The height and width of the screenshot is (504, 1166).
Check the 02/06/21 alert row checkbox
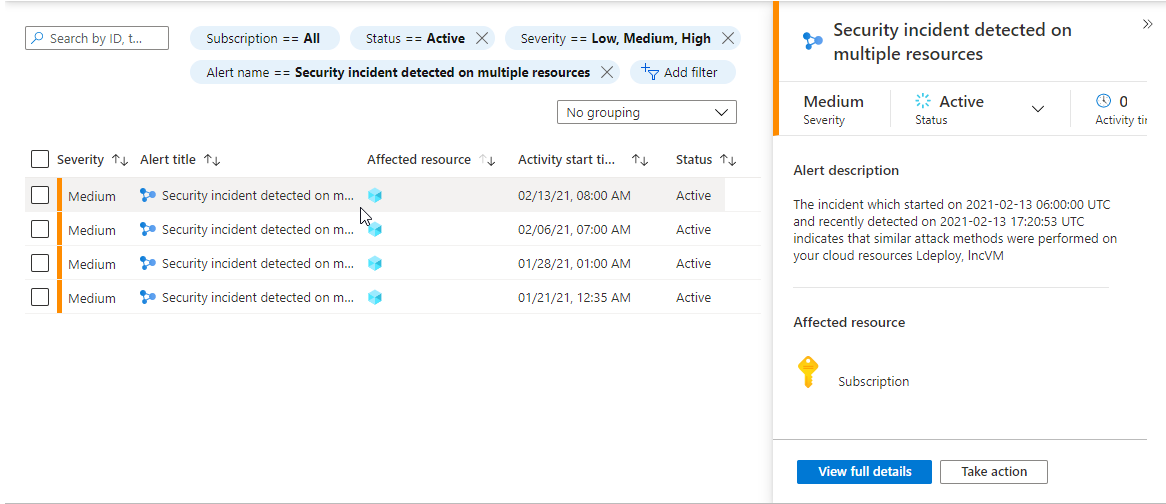(40, 230)
